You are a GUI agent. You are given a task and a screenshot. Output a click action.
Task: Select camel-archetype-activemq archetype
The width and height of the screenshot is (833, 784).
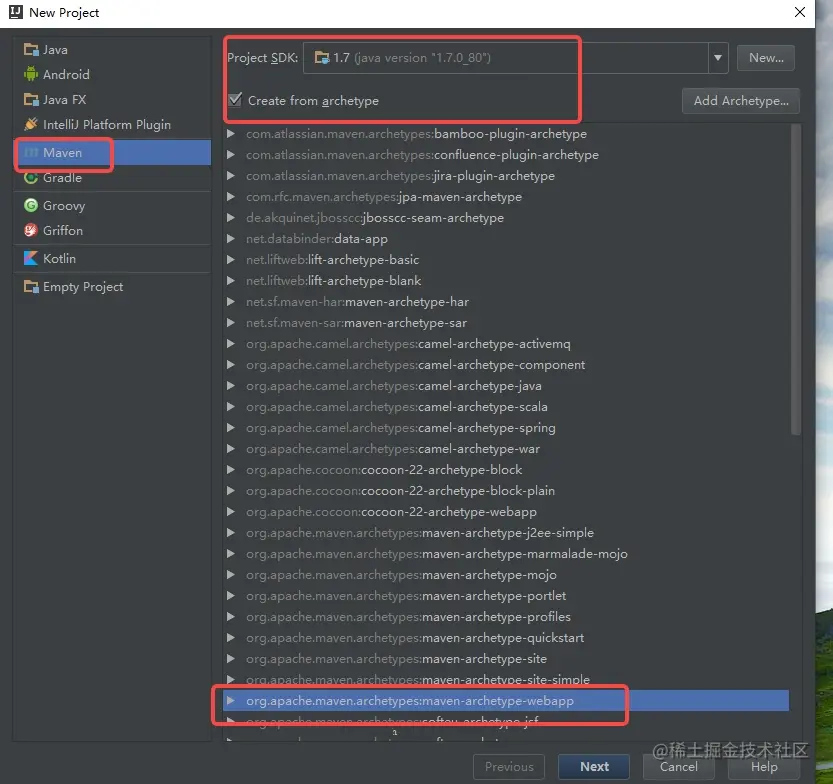pyautogui.click(x=506, y=344)
